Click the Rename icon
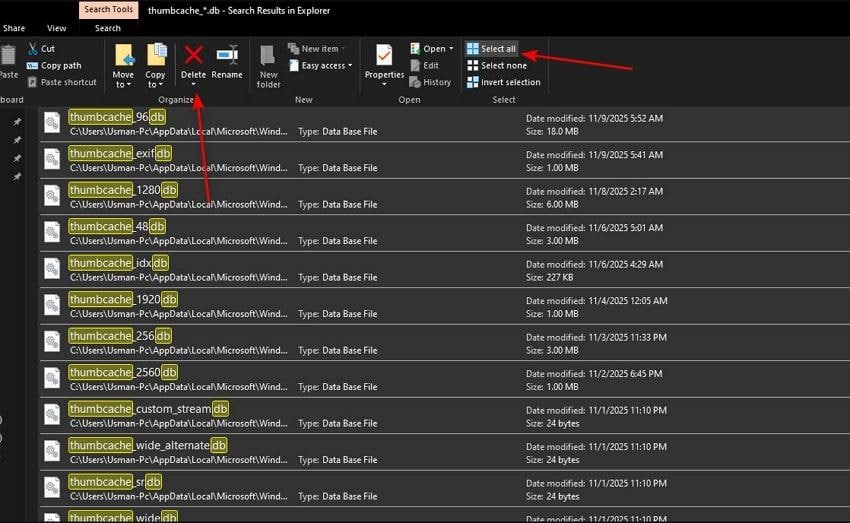The width and height of the screenshot is (850, 523). click(227, 55)
